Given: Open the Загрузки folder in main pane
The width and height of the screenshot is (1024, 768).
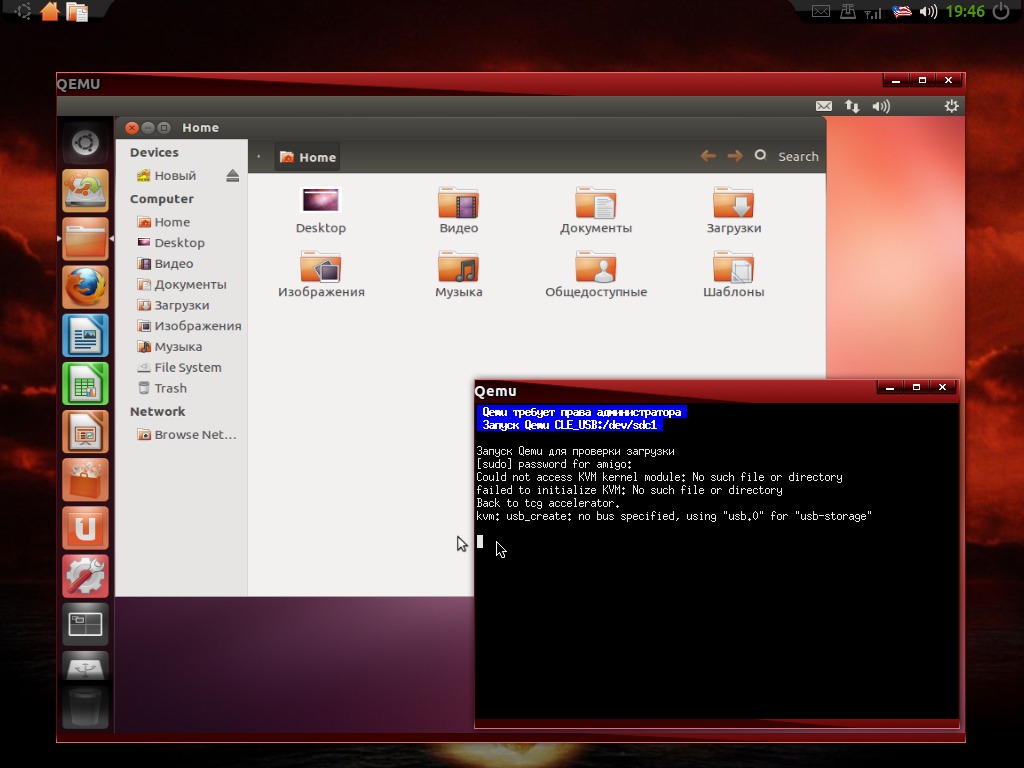Looking at the screenshot, I should (733, 210).
